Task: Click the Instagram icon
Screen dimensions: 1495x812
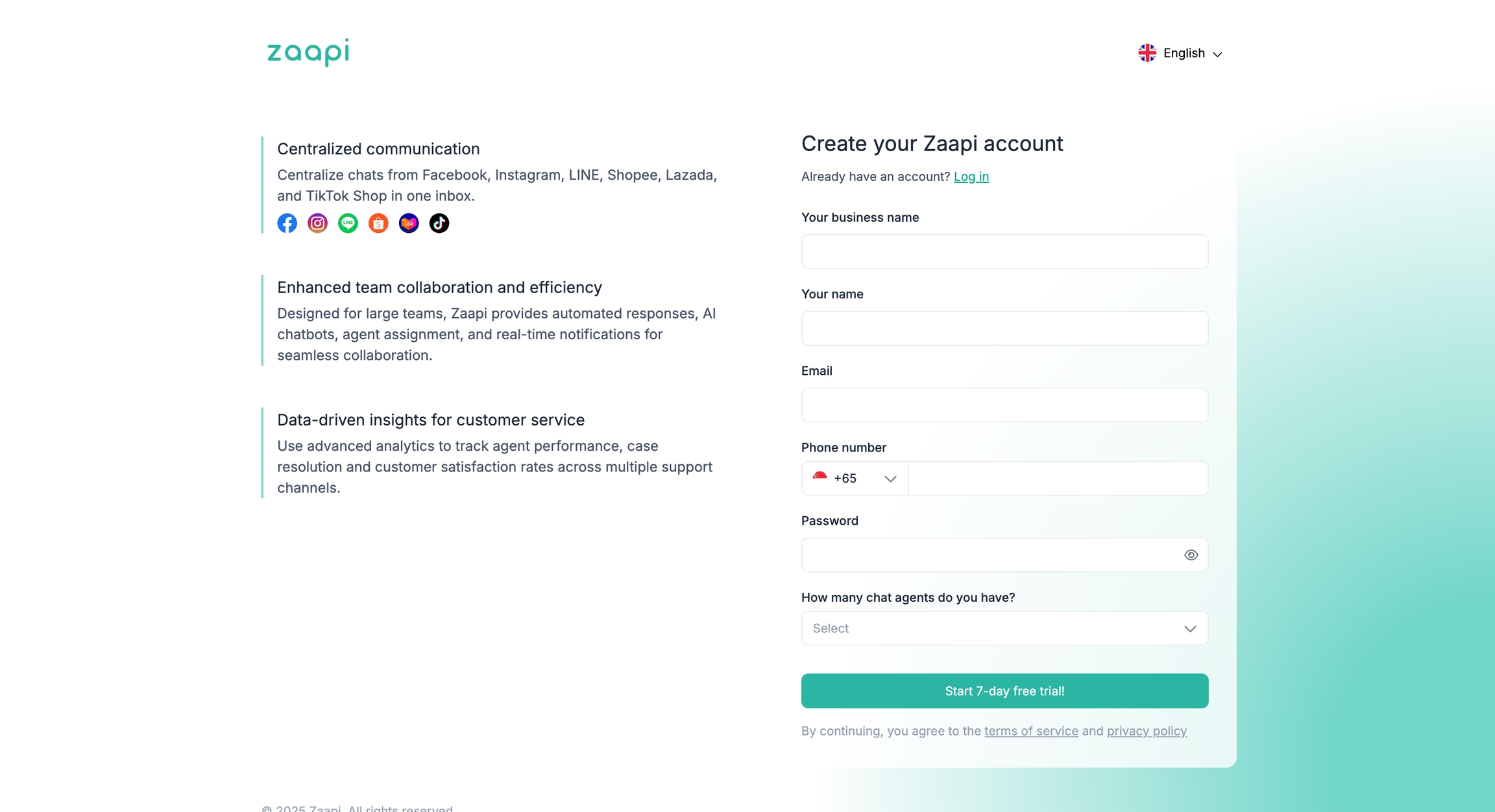Action: pos(317,223)
